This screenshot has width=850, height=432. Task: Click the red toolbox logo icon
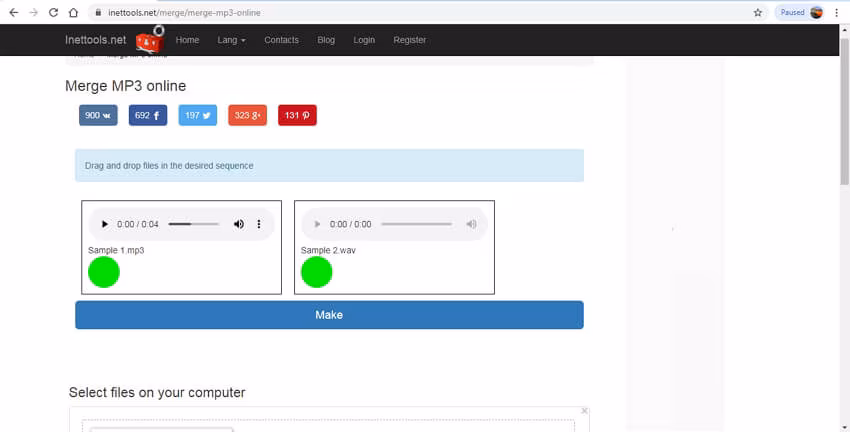point(150,40)
